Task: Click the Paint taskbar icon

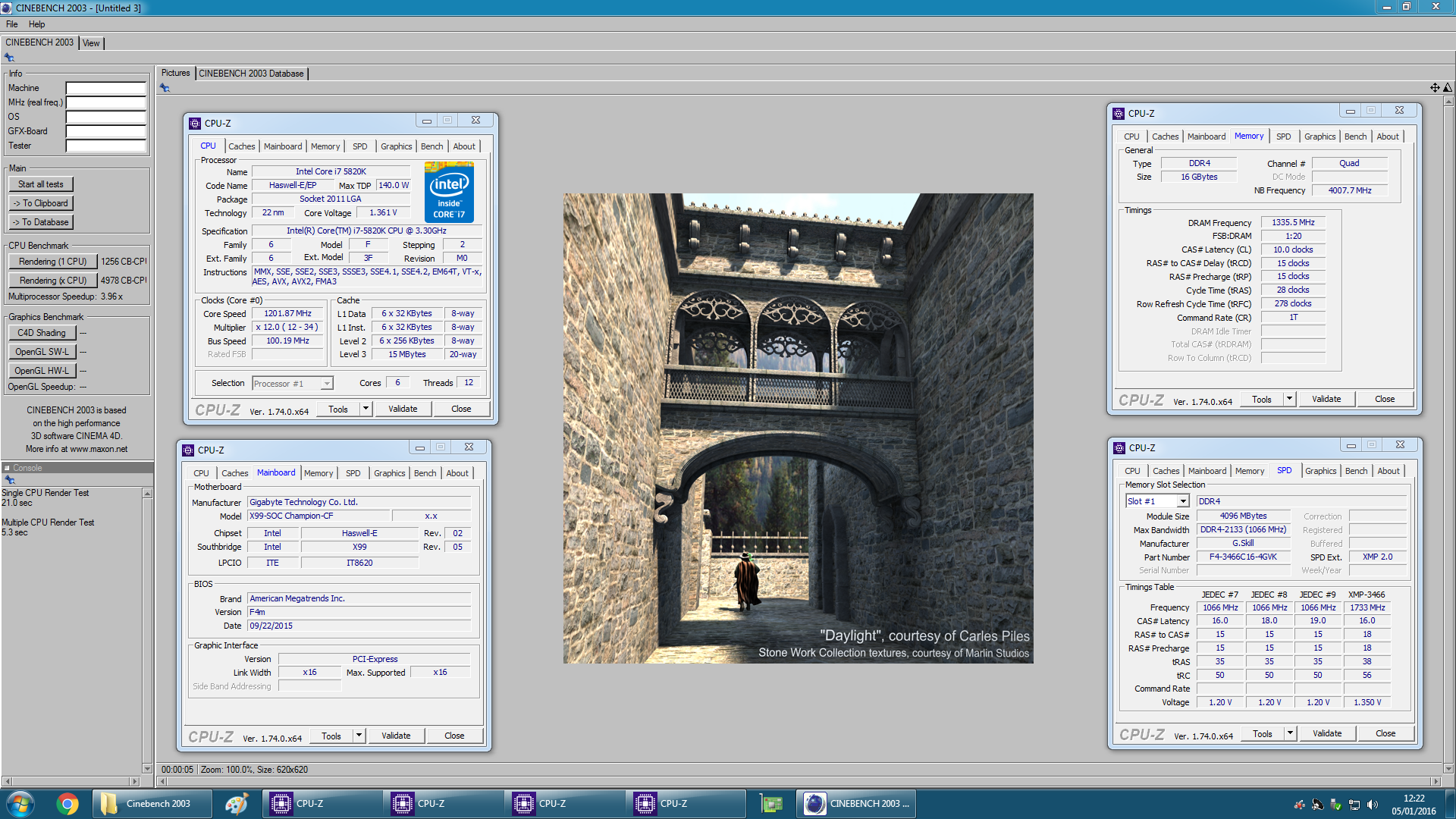Action: tap(237, 804)
